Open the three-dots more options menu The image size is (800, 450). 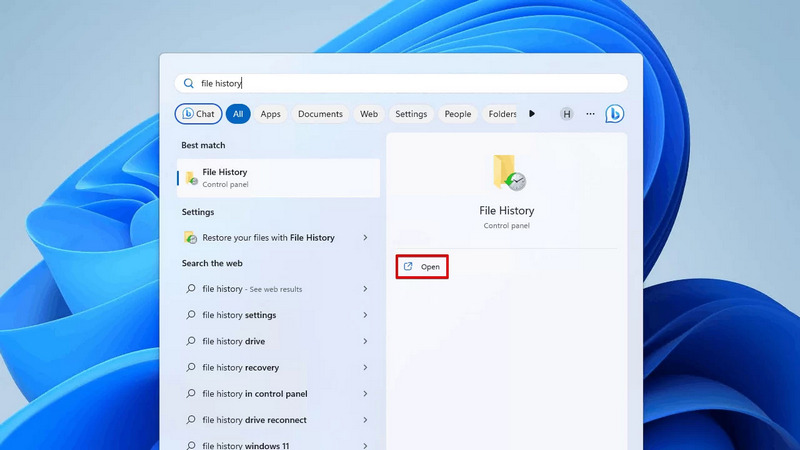click(590, 114)
